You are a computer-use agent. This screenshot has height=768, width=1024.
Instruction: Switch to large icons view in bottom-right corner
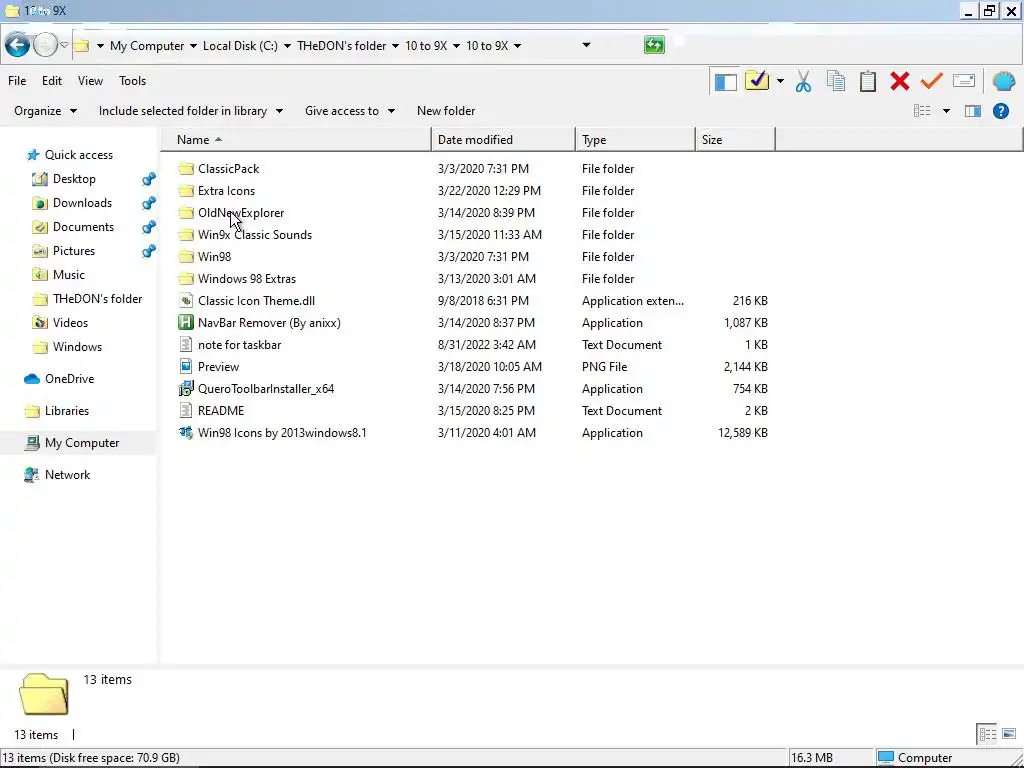[x=1009, y=734]
